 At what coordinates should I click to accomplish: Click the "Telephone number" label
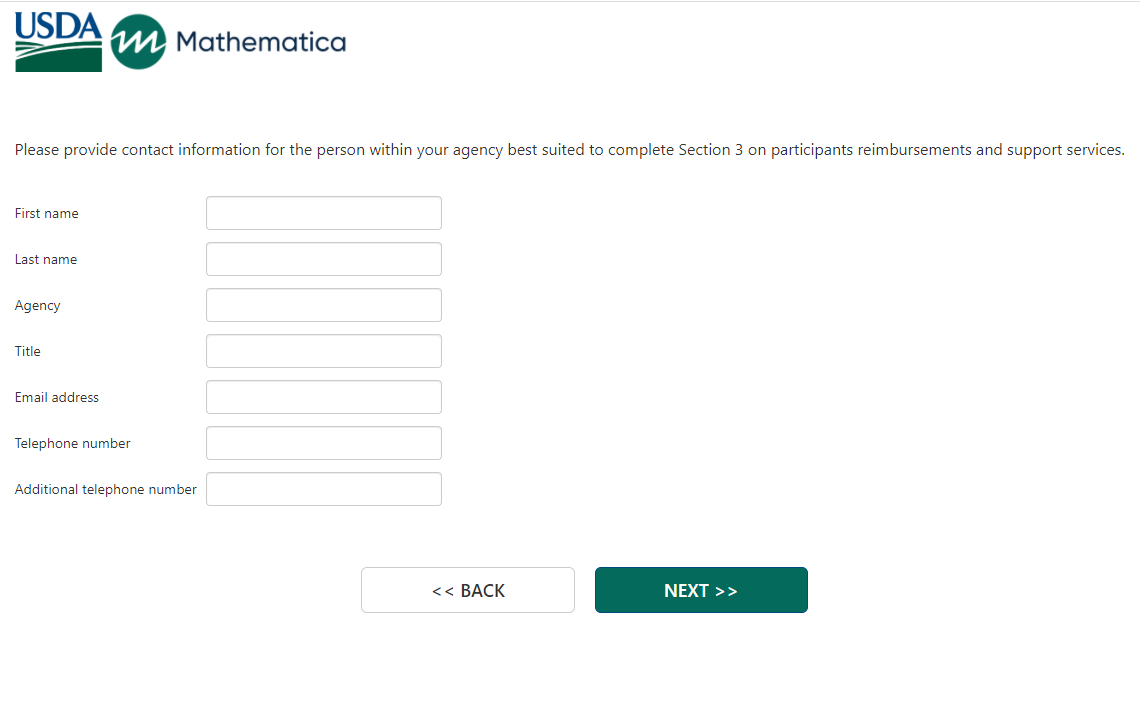pyautogui.click(x=73, y=443)
